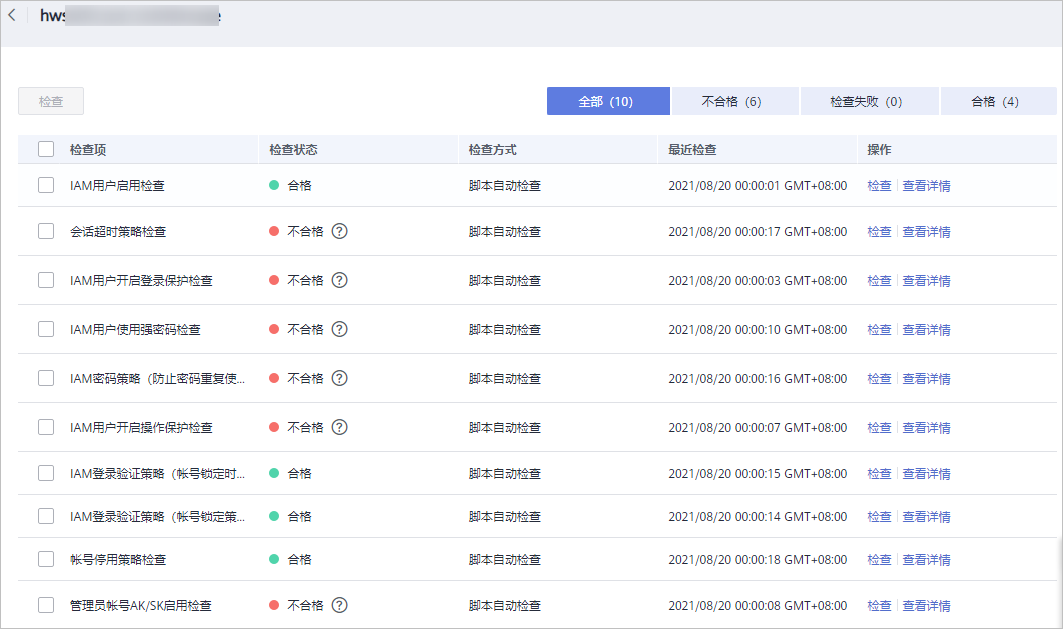Open the 全部 tab
The image size is (1063, 629).
[x=608, y=100]
